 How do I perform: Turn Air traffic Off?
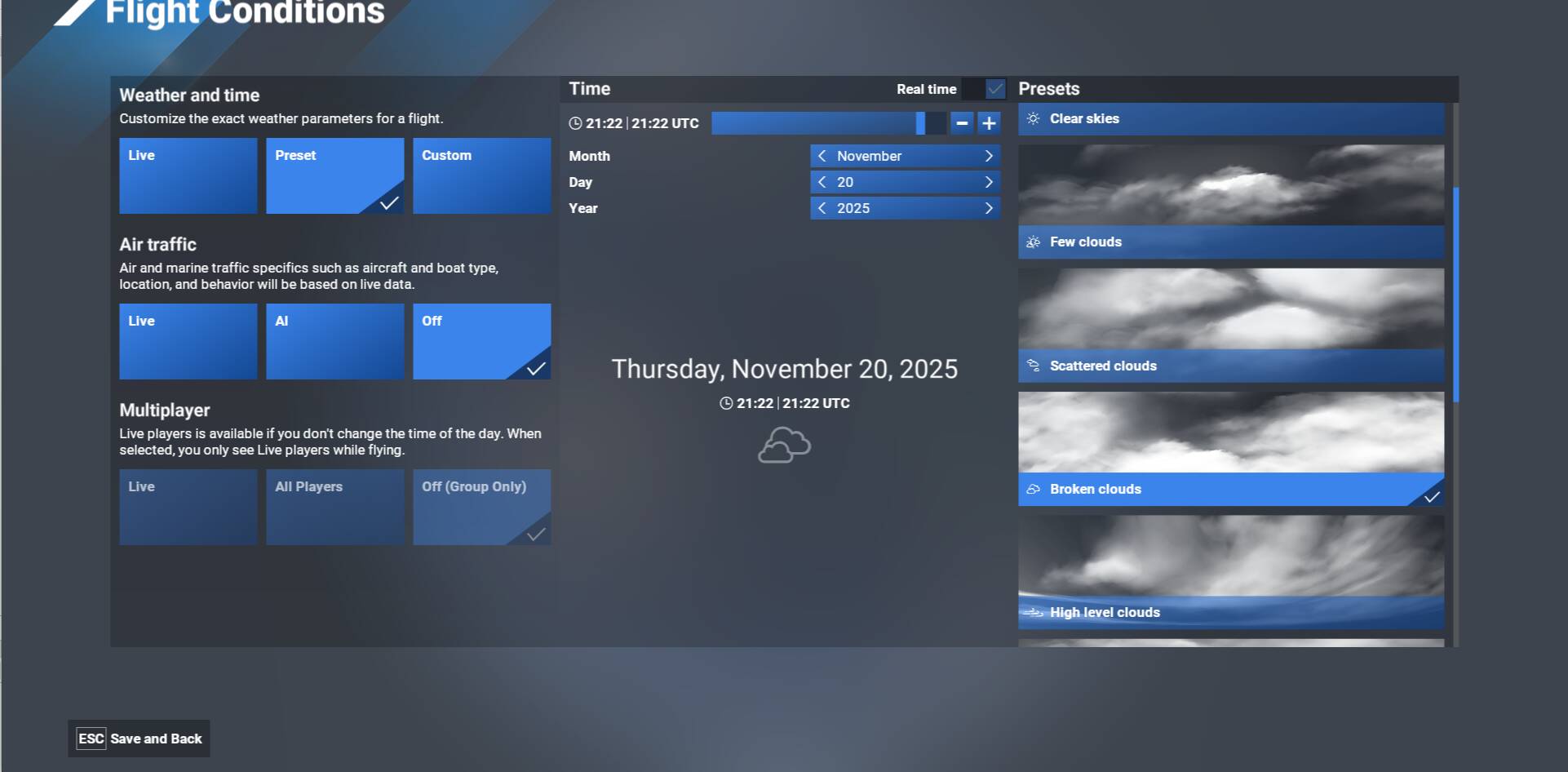click(482, 341)
